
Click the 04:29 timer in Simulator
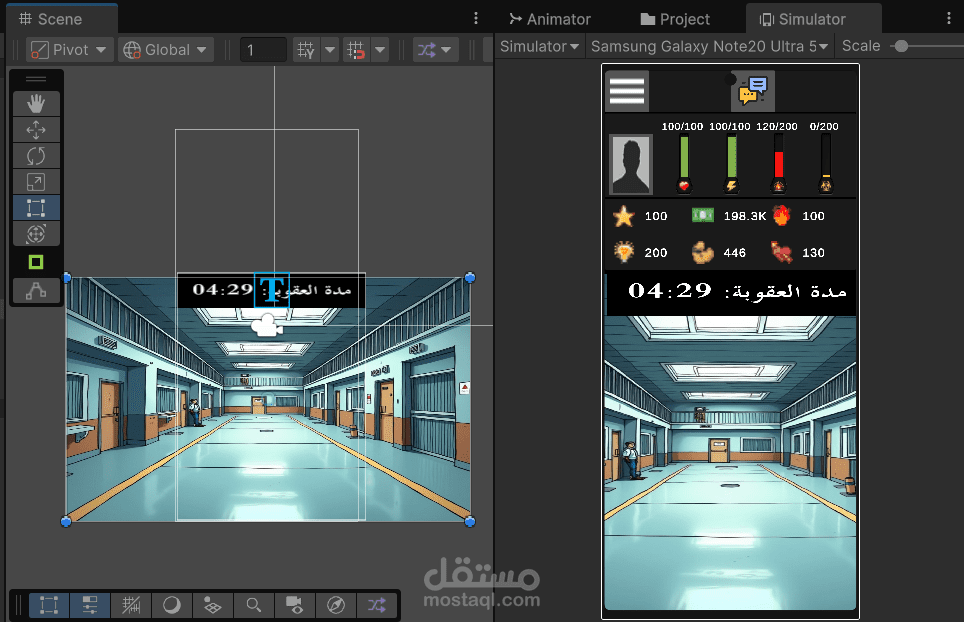pos(670,291)
